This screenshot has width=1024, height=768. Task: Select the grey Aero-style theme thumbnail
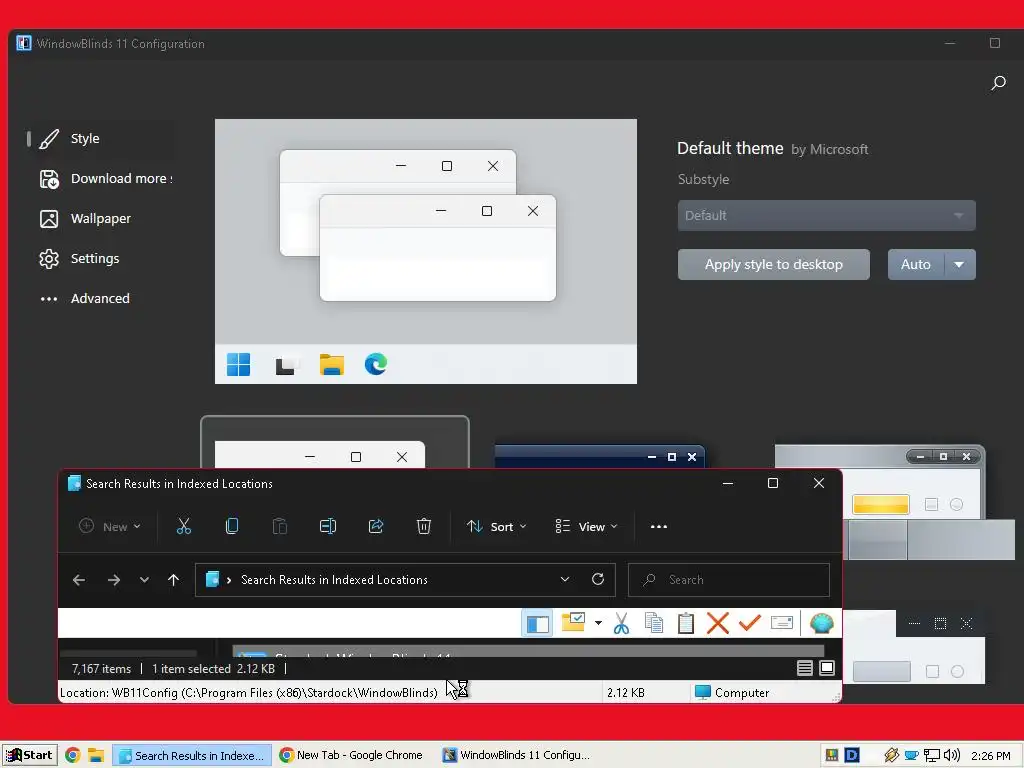pos(914,502)
